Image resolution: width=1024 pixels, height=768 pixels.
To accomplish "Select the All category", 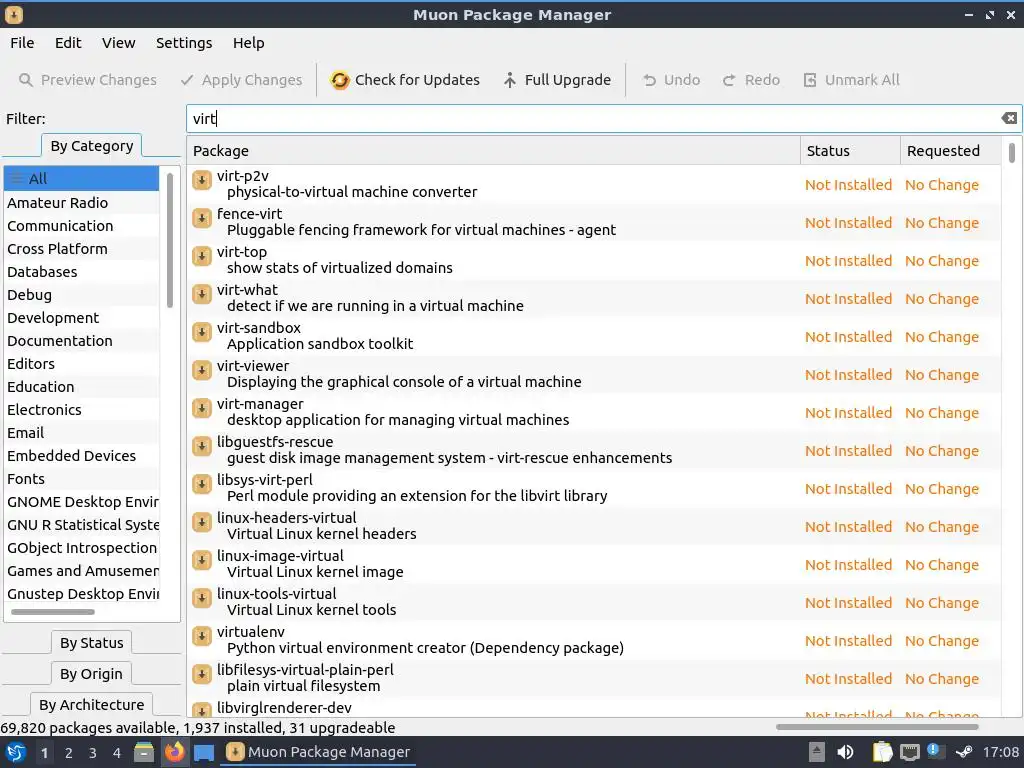I will [x=81, y=178].
